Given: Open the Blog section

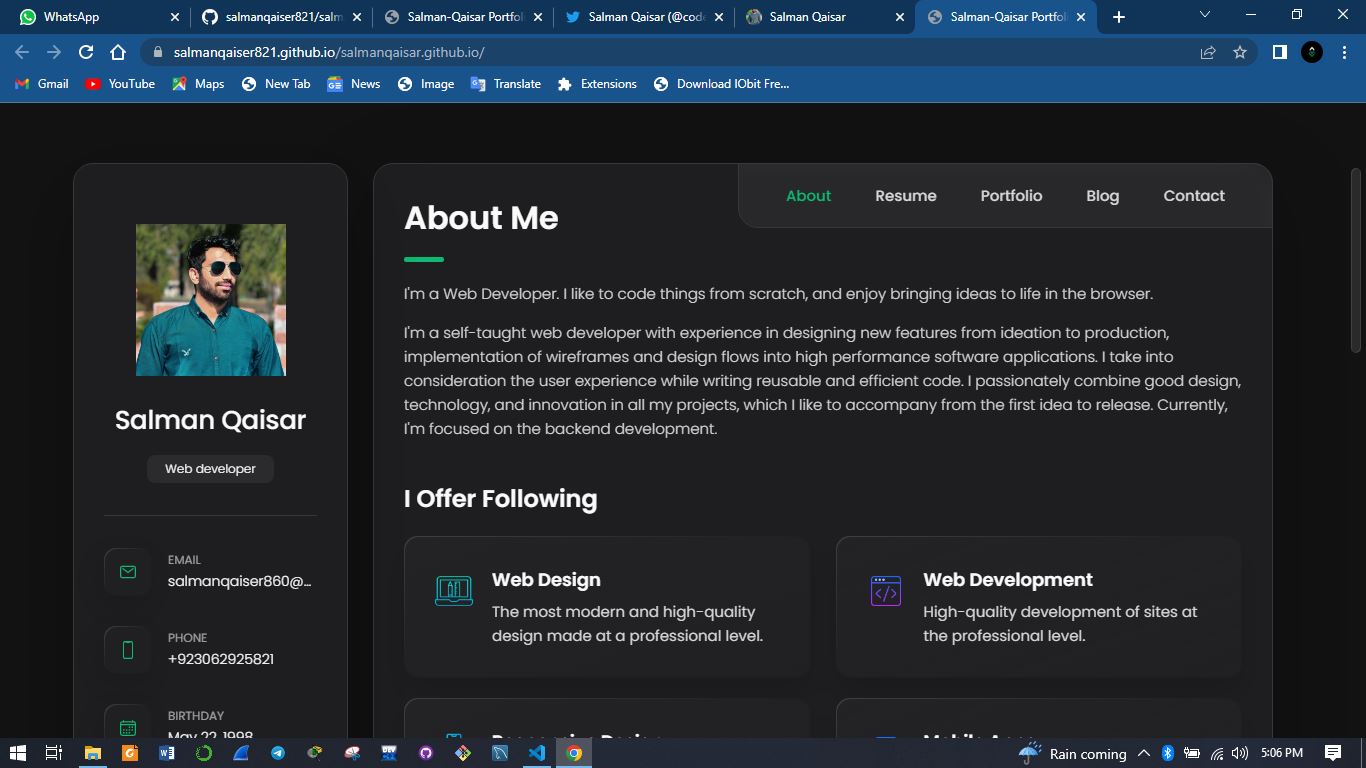Looking at the screenshot, I should (x=1102, y=196).
